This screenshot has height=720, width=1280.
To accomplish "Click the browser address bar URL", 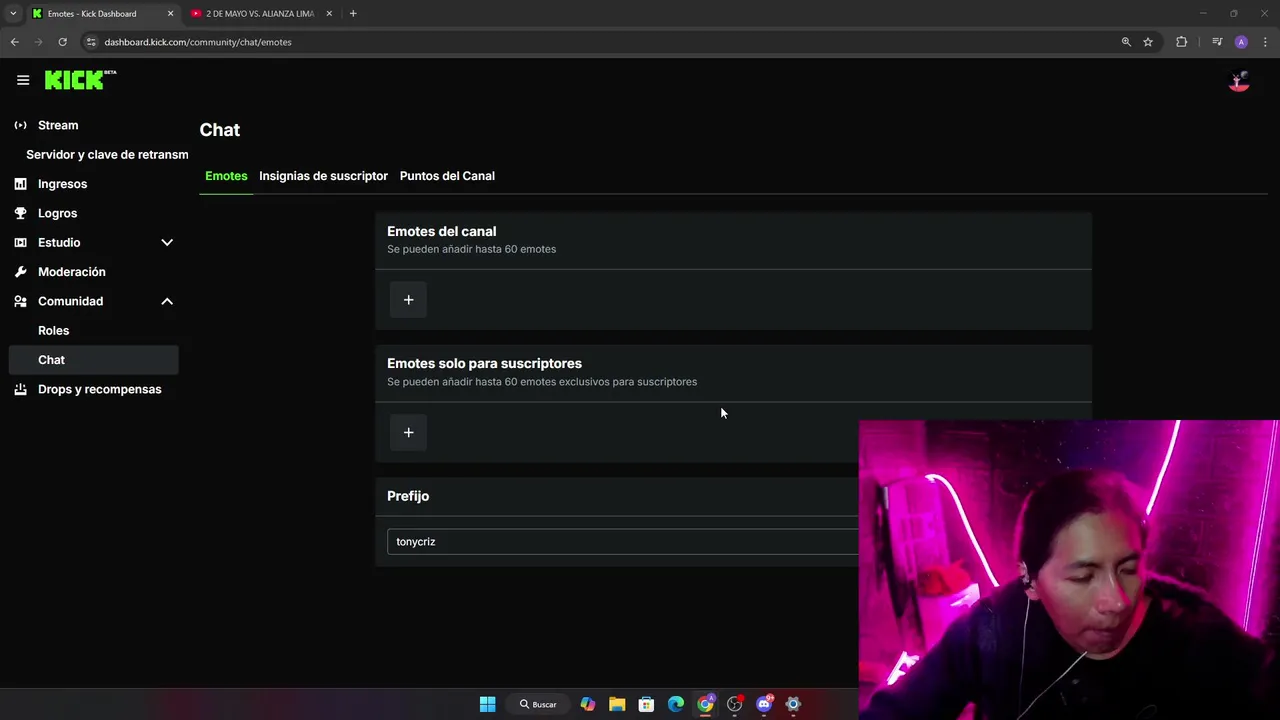I will (198, 42).
